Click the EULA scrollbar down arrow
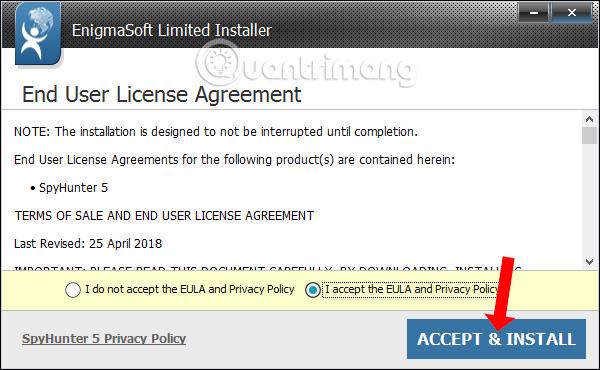Screen dimensions: 600x370 click(589, 262)
